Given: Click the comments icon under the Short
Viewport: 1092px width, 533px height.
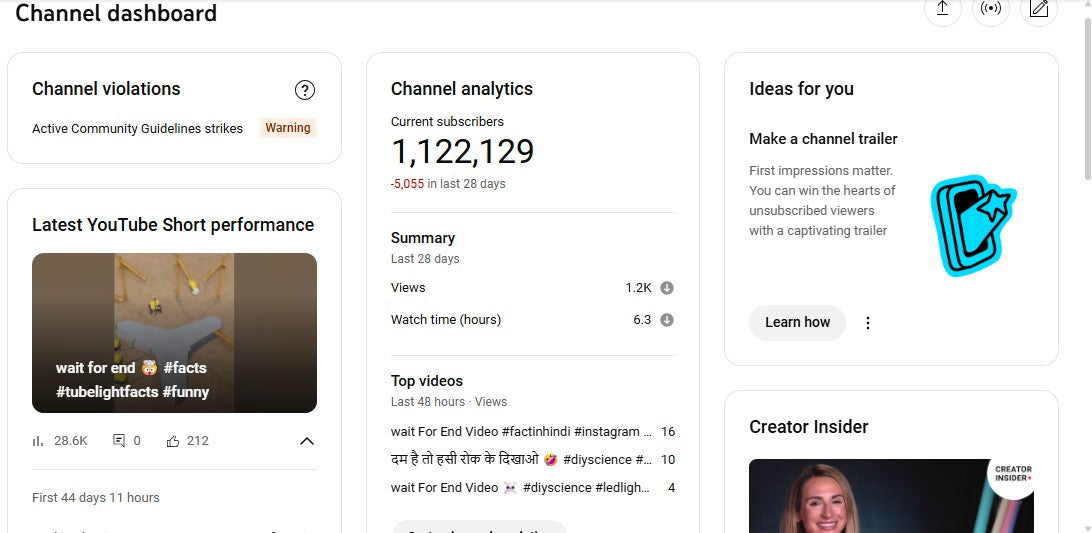Looking at the screenshot, I should tap(119, 441).
